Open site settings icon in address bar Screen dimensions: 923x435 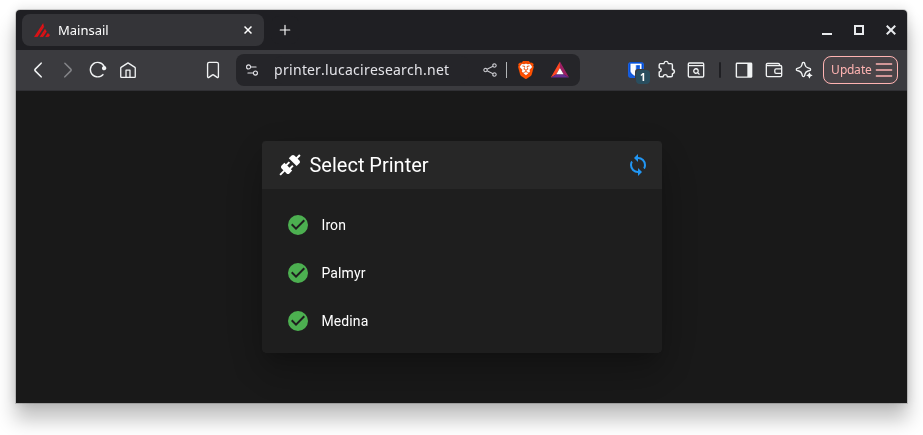252,71
